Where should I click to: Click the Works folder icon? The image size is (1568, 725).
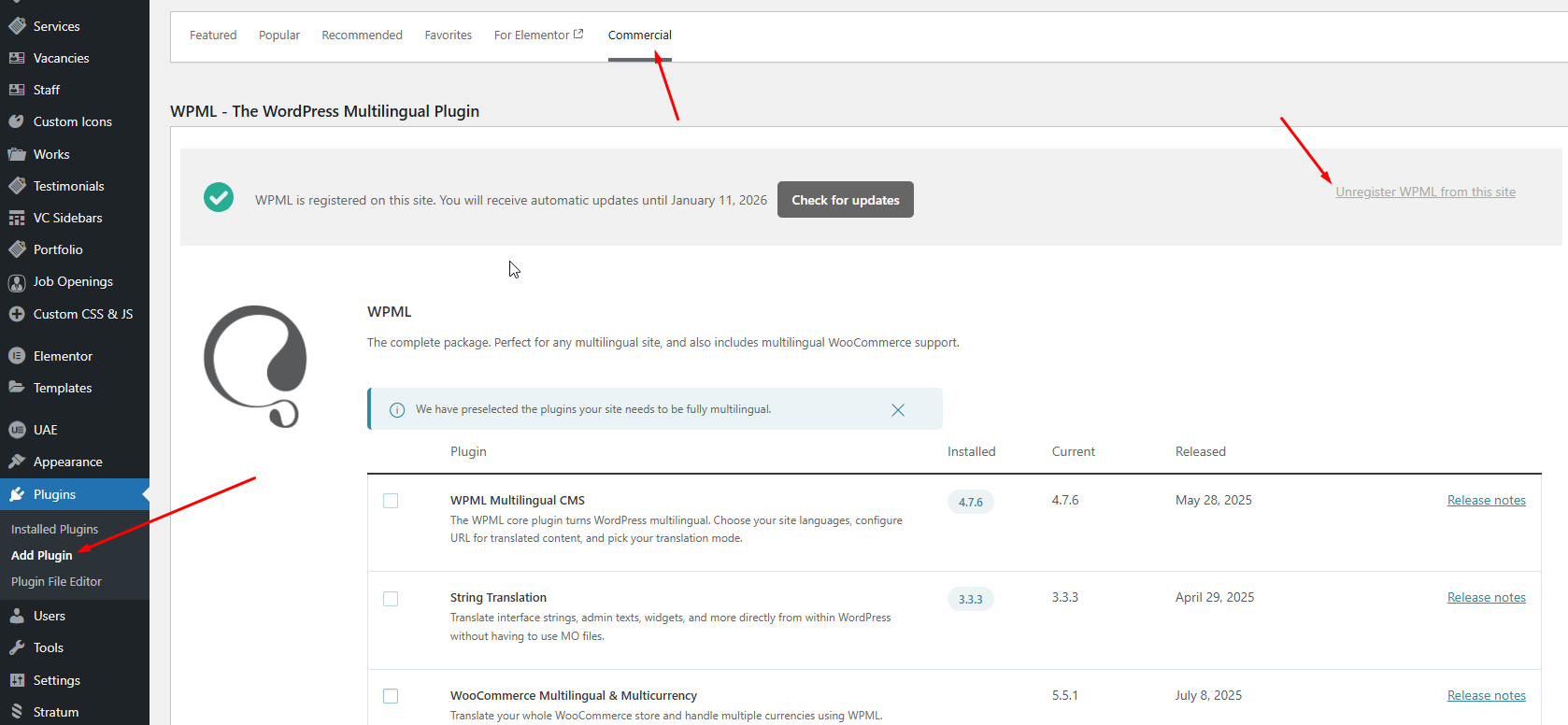coord(17,154)
